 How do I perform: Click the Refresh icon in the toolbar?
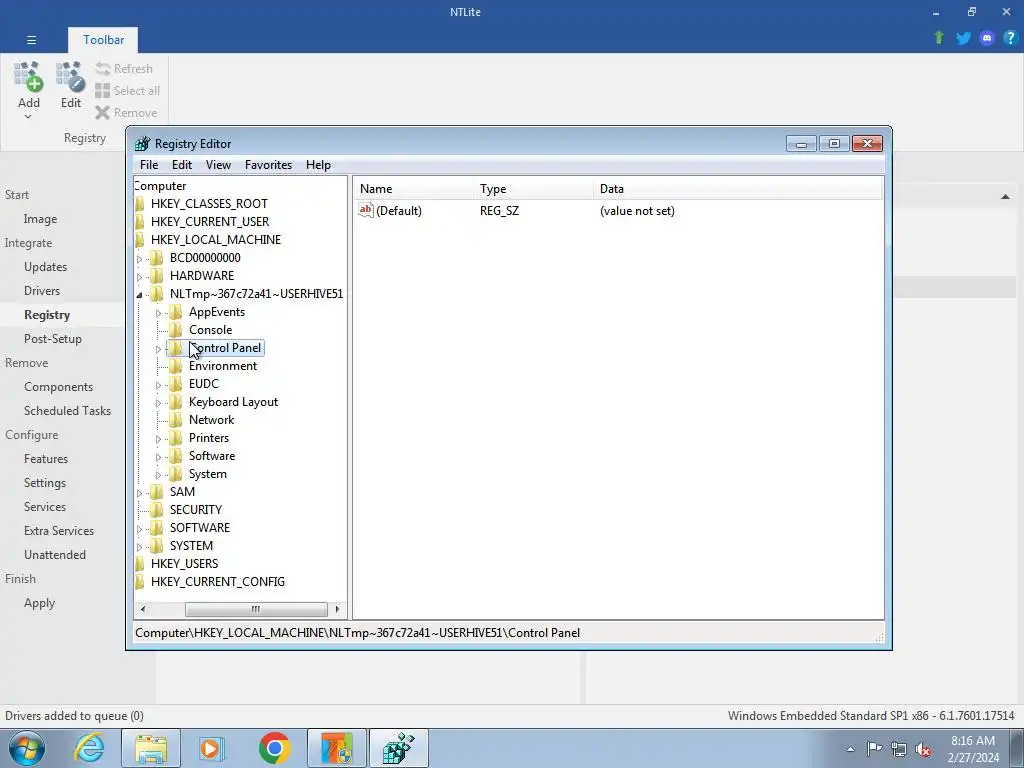tap(103, 69)
